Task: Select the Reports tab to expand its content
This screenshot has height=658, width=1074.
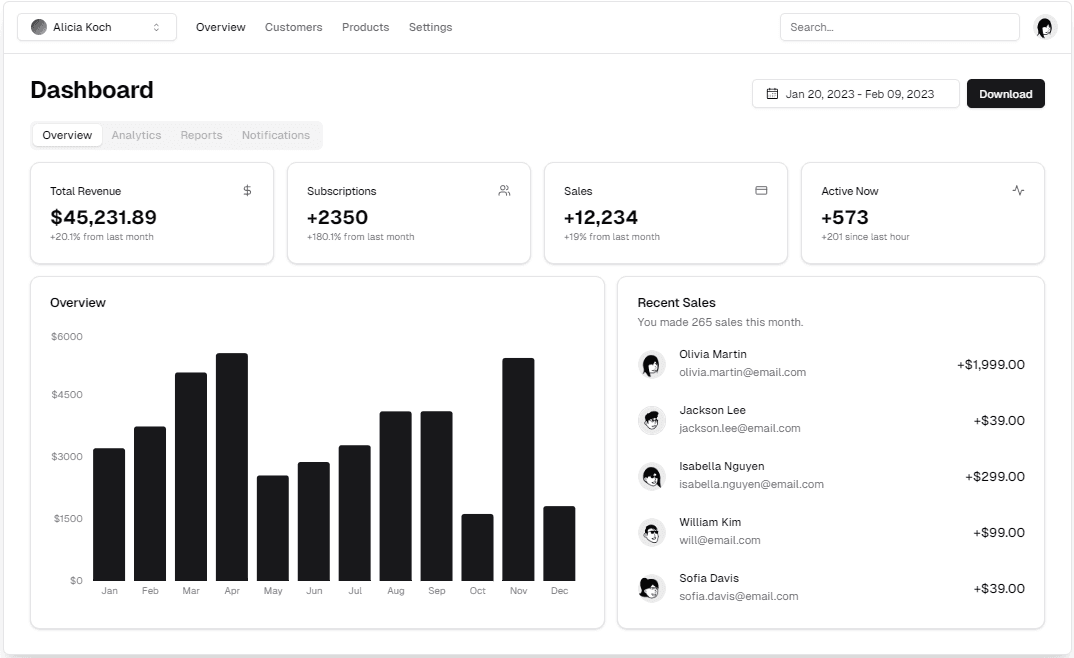Action: (201, 135)
